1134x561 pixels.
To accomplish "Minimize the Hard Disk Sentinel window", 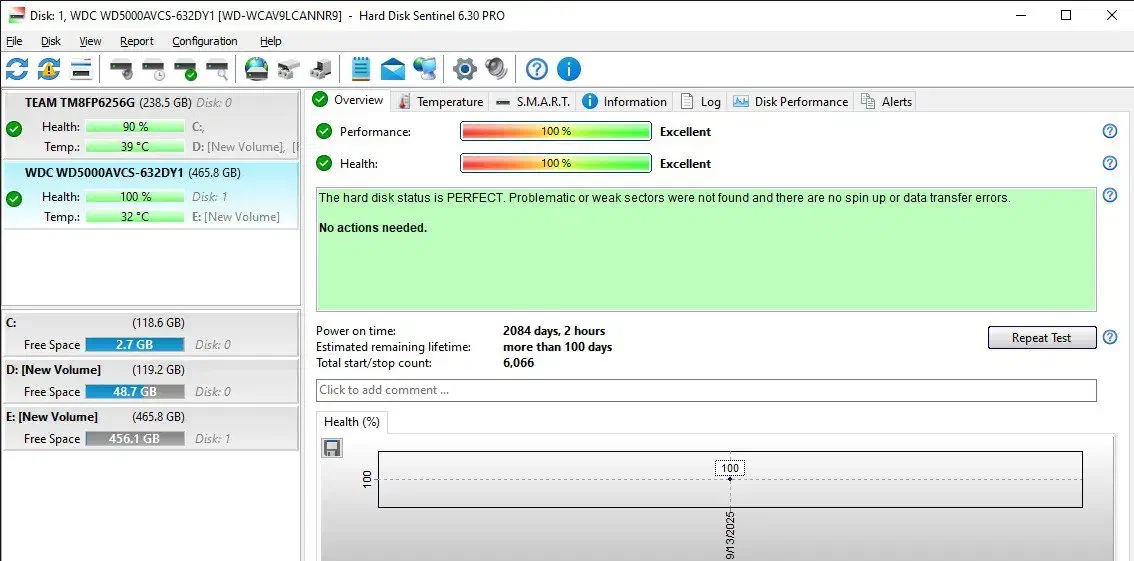I will point(1020,15).
